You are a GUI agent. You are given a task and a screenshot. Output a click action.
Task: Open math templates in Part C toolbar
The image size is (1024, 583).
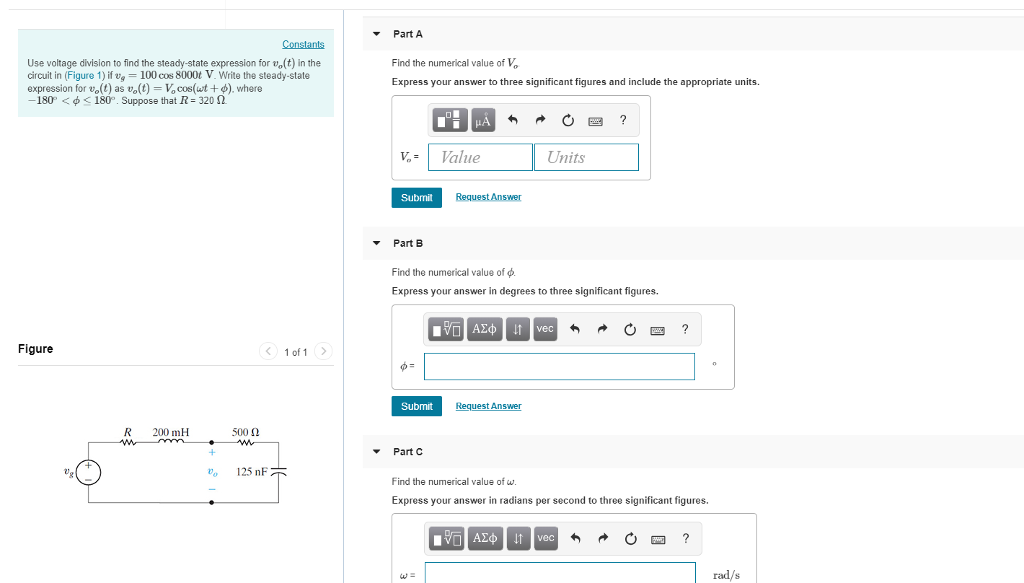(x=447, y=539)
